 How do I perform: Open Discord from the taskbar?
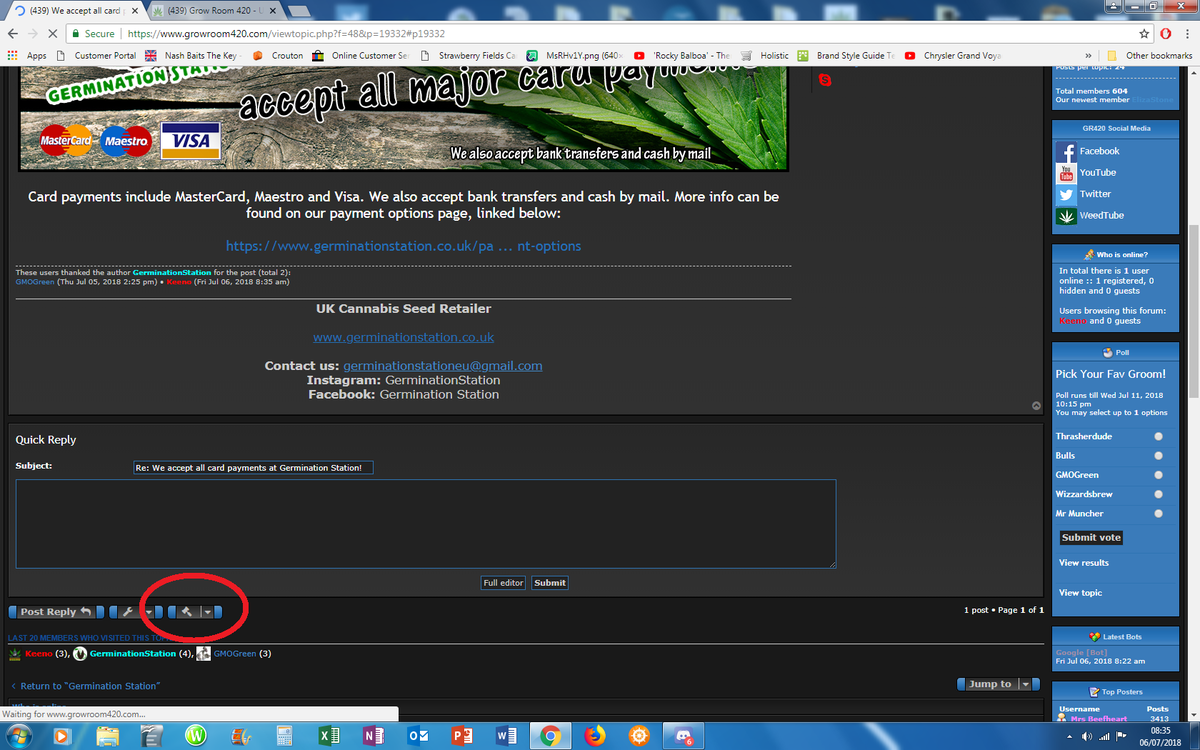point(685,736)
